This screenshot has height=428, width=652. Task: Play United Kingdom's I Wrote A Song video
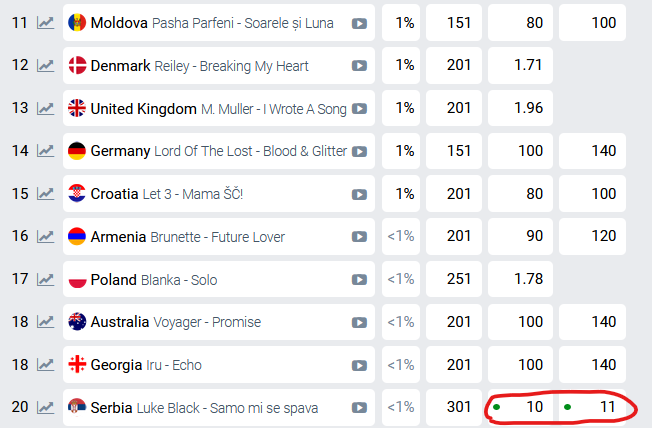(359, 109)
